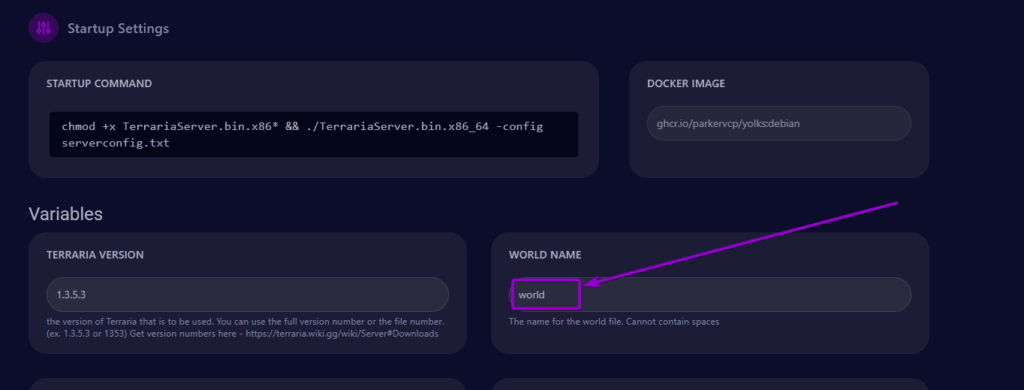Click the Startup Settings sliders icon
1024x390 pixels.
(x=44, y=28)
